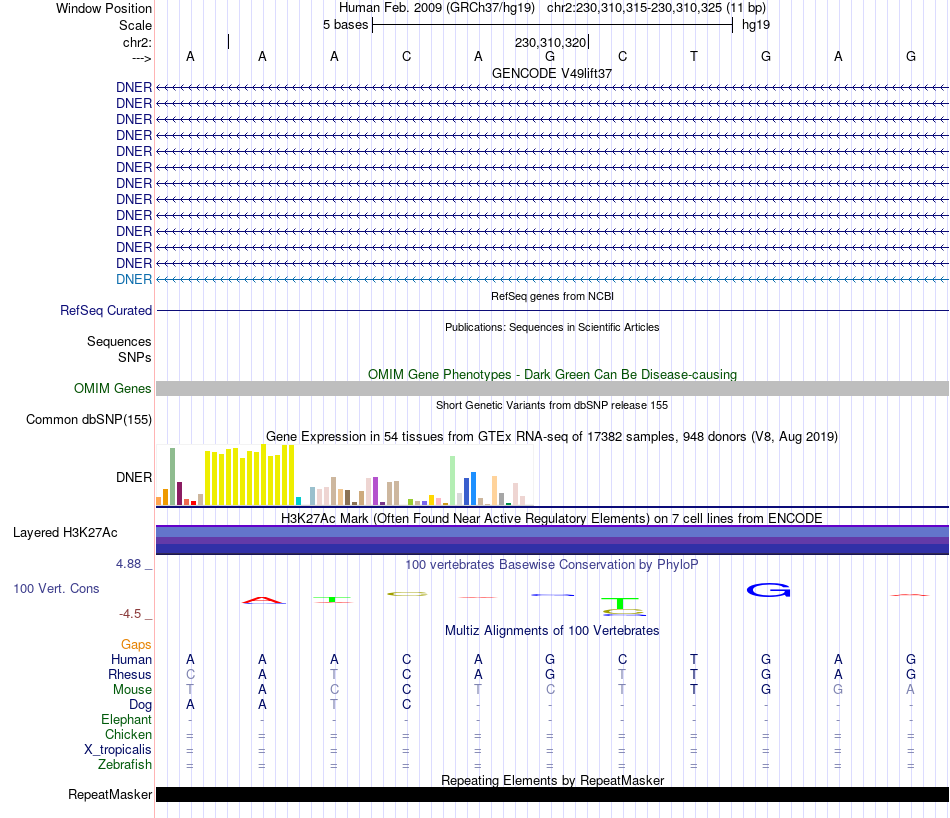Open the 100 Vert. Cons label

(56, 588)
